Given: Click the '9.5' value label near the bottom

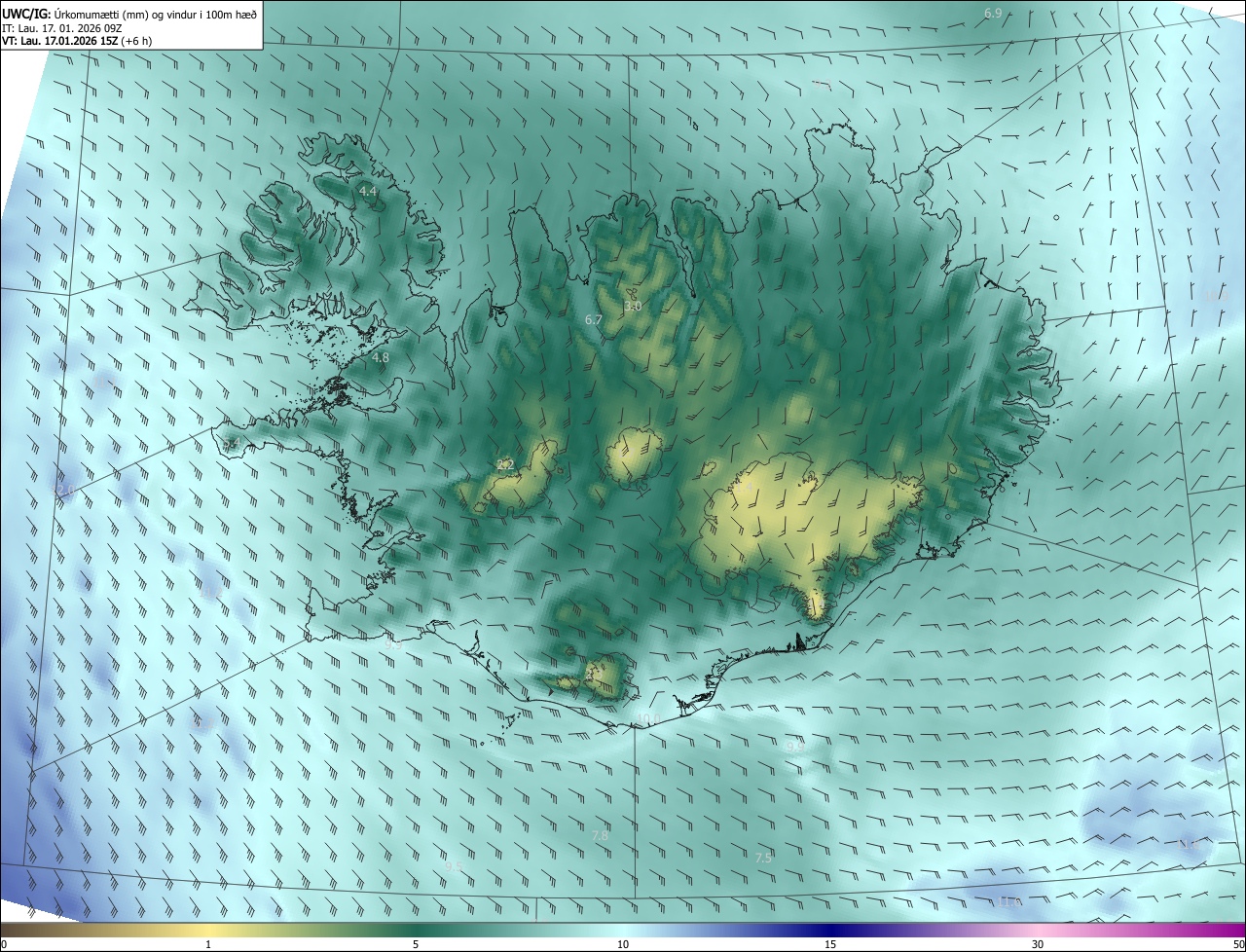Looking at the screenshot, I should click(x=454, y=866).
